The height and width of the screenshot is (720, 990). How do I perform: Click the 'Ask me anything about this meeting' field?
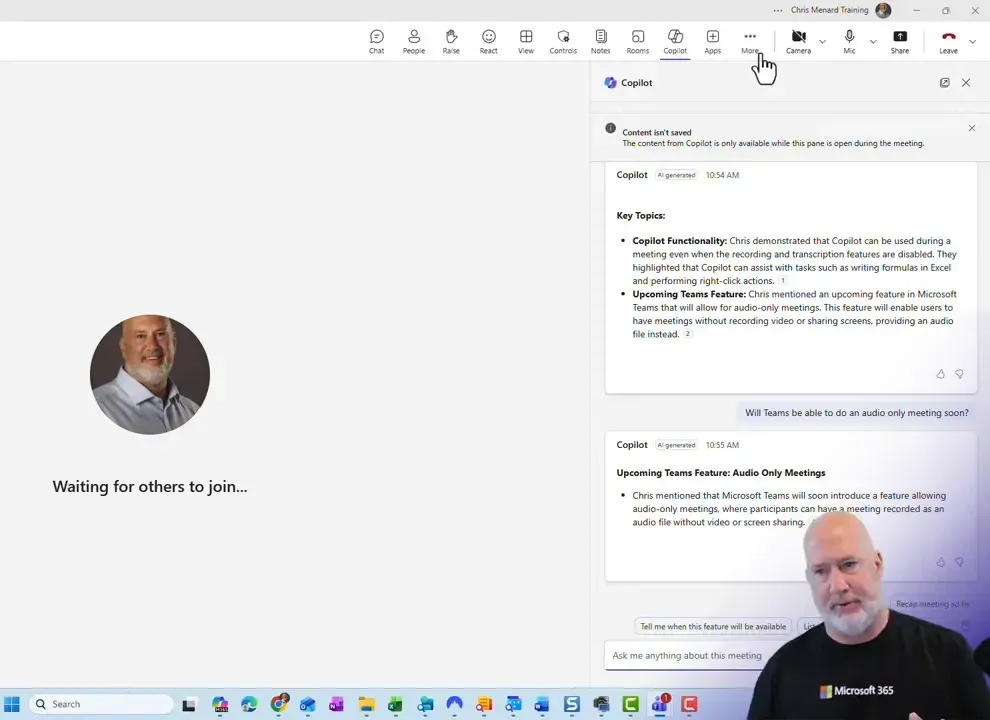click(700, 655)
